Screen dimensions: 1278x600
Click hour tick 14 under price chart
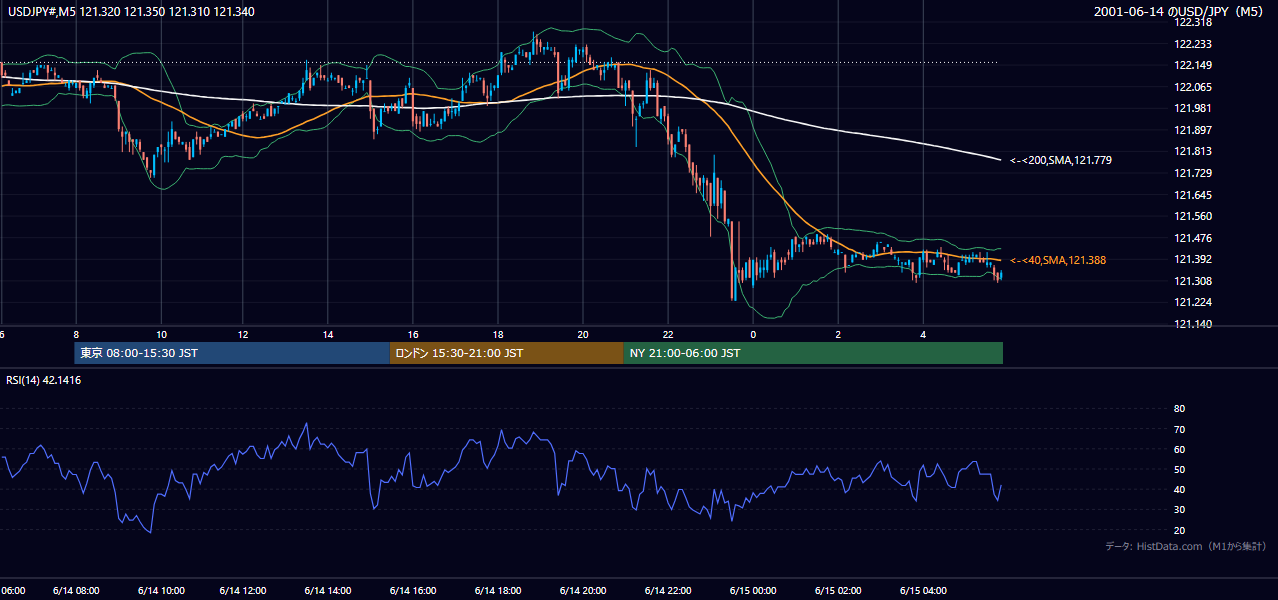click(328, 334)
